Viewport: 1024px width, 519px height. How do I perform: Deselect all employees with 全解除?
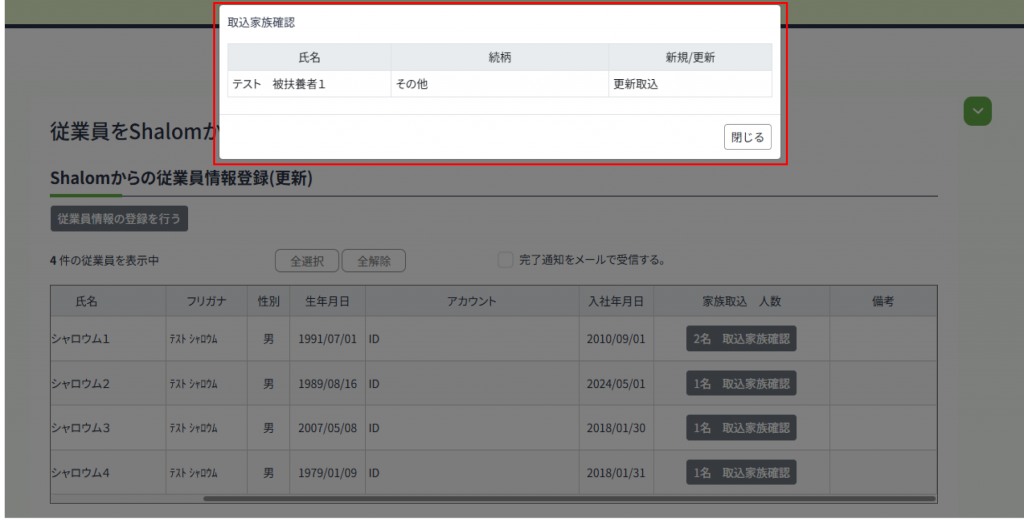[x=374, y=260]
